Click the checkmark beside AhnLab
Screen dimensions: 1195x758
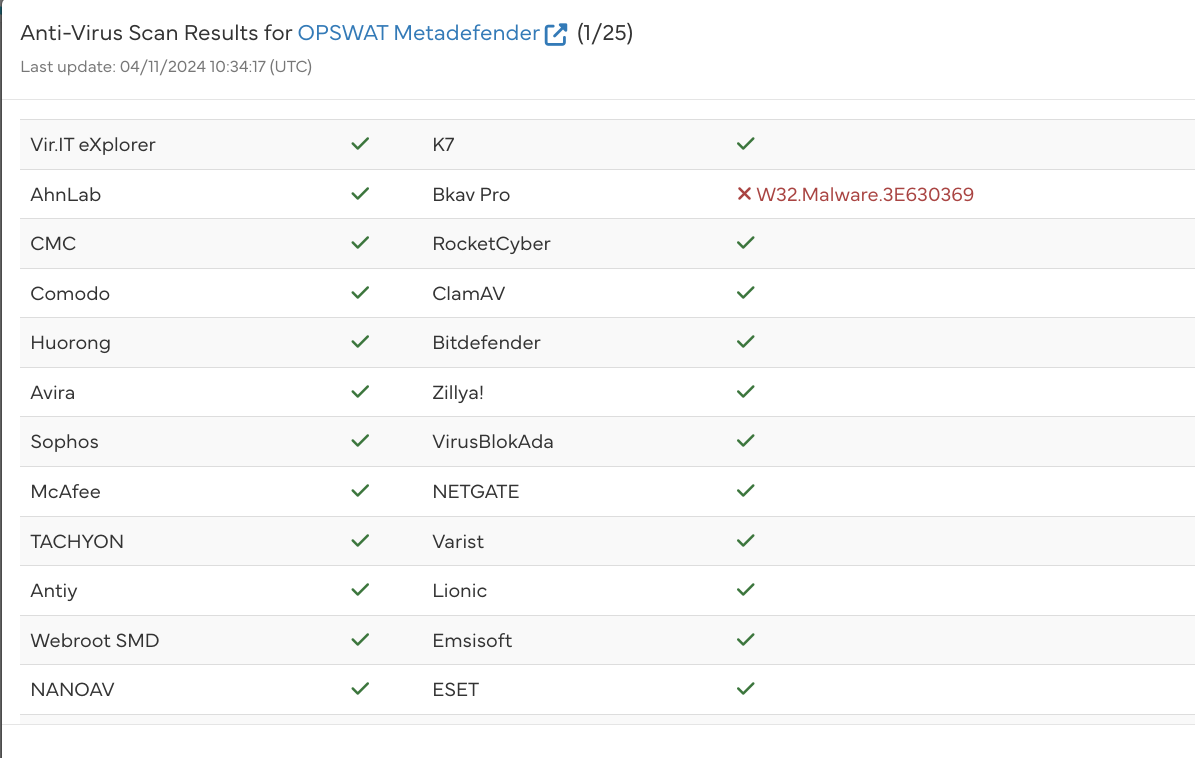[x=360, y=194]
